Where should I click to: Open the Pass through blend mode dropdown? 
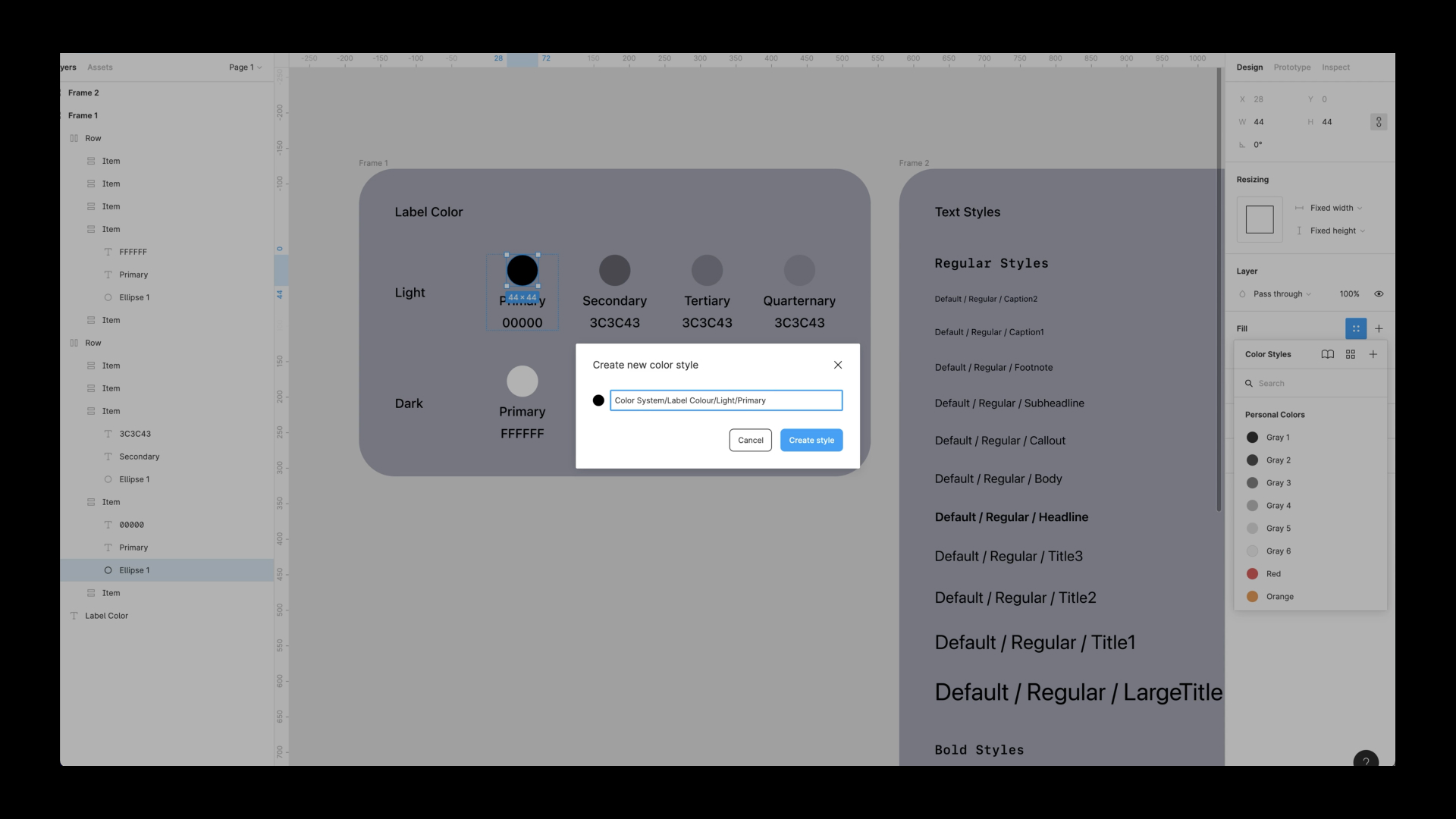pyautogui.click(x=1279, y=293)
